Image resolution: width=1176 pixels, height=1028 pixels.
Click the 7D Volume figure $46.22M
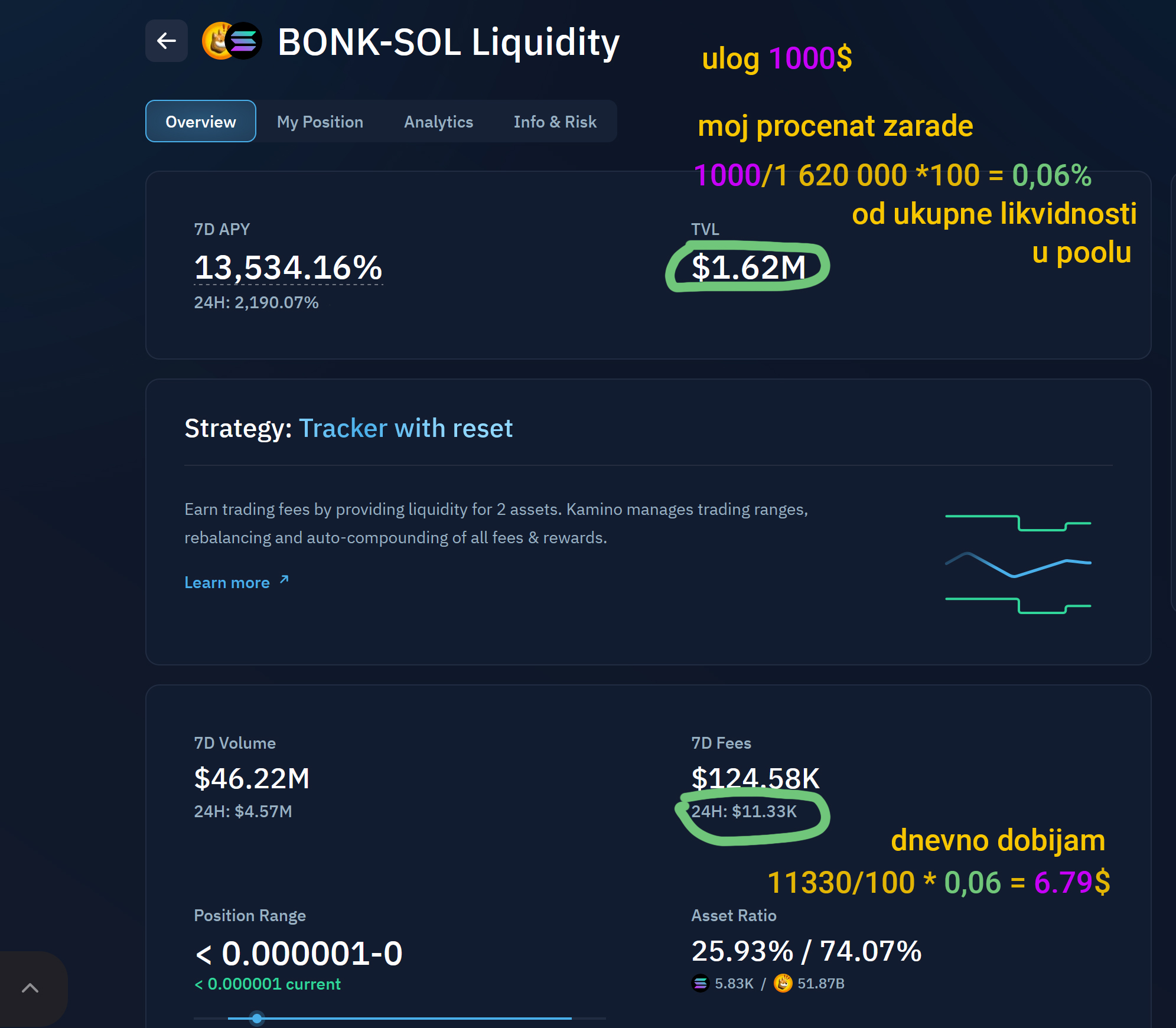point(252,778)
